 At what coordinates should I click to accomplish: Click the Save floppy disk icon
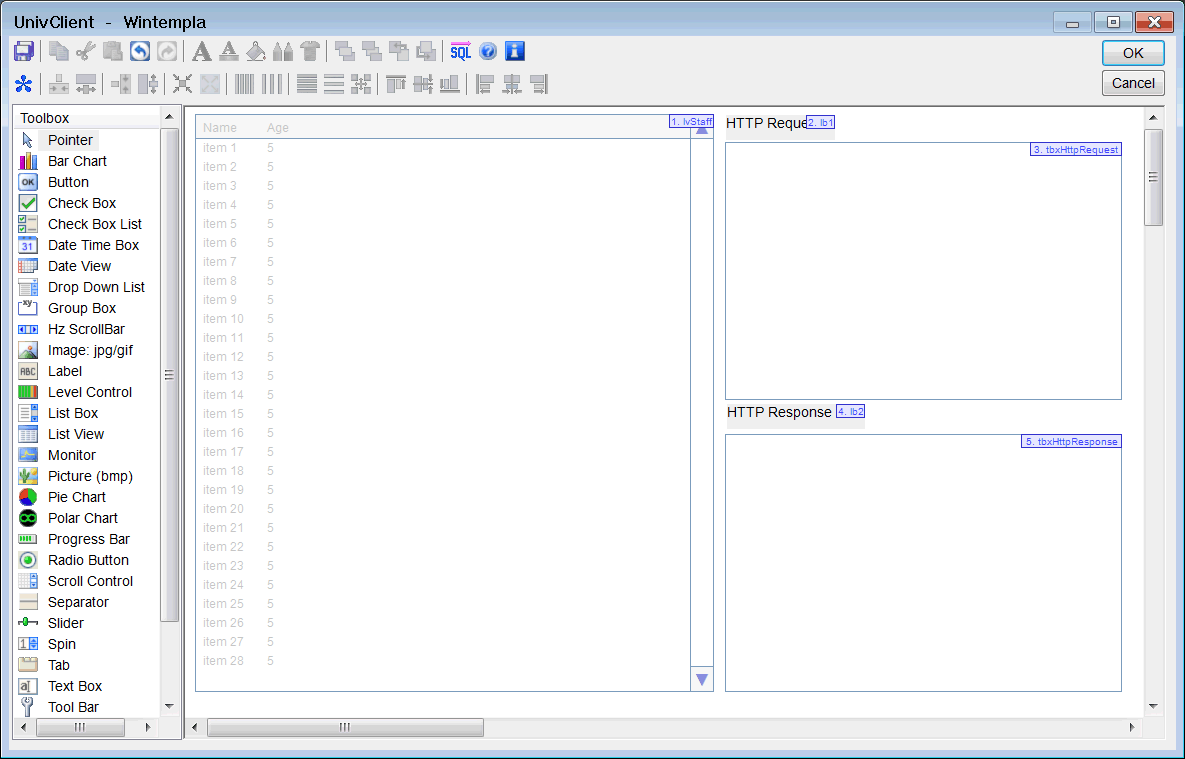24,51
